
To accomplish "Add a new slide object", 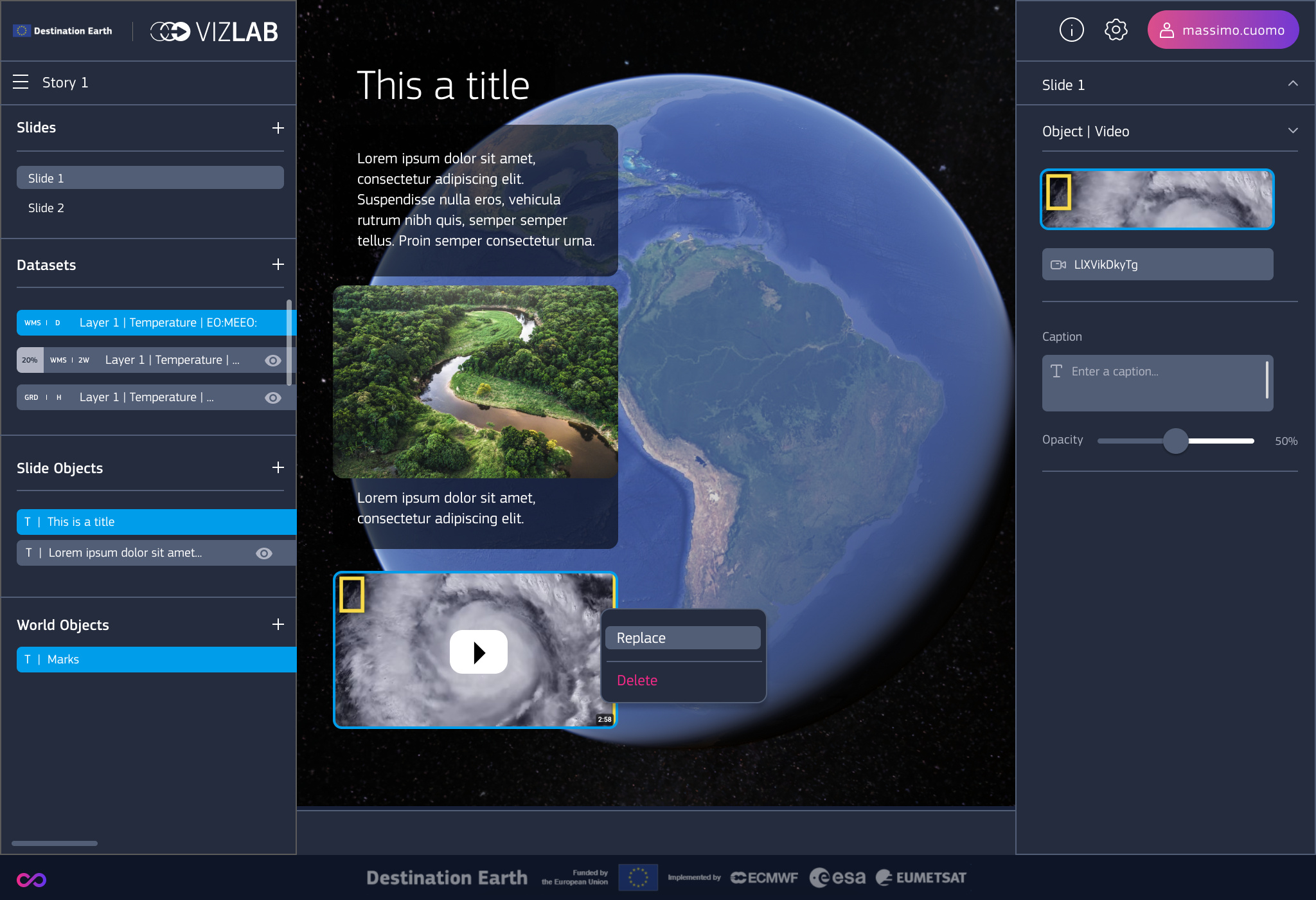I will [x=278, y=467].
